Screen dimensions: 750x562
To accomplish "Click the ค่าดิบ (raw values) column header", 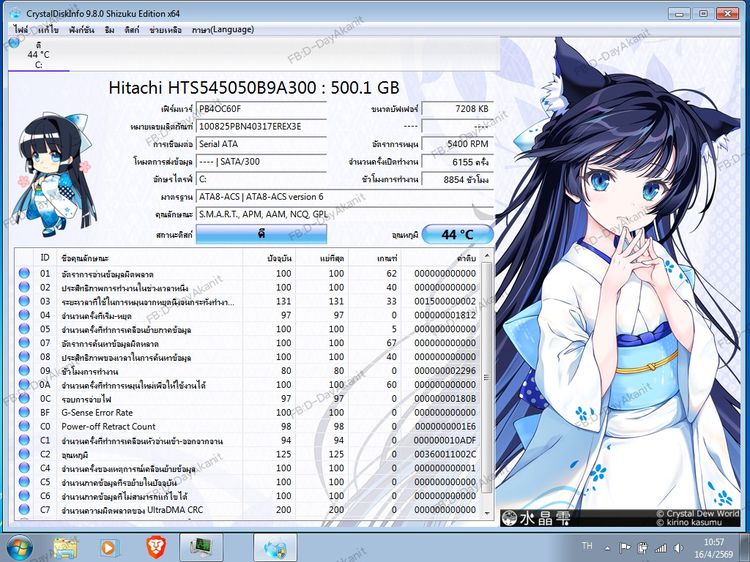I will pyautogui.click(x=440, y=258).
